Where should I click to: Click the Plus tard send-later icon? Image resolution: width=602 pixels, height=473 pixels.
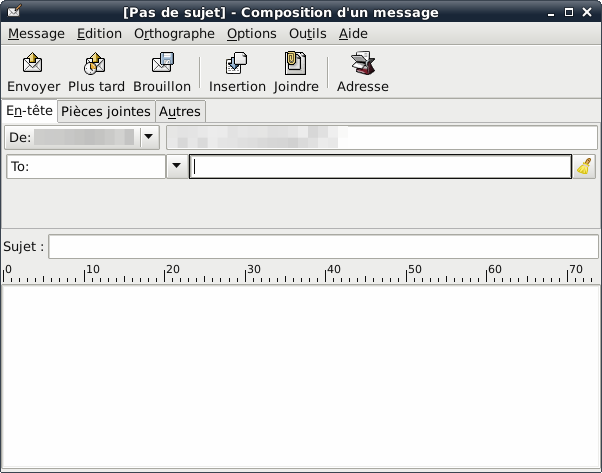96,65
